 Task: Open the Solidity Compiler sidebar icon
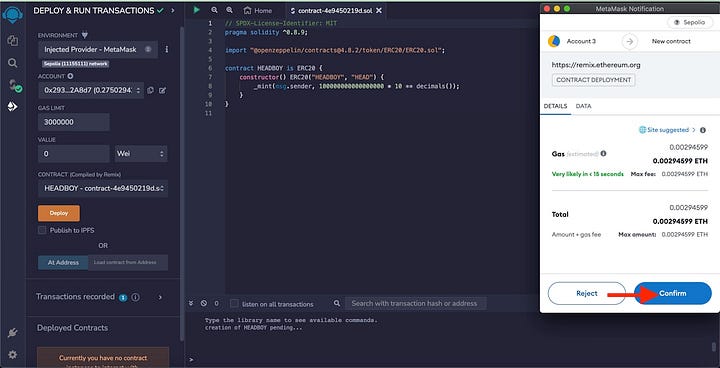click(x=14, y=86)
